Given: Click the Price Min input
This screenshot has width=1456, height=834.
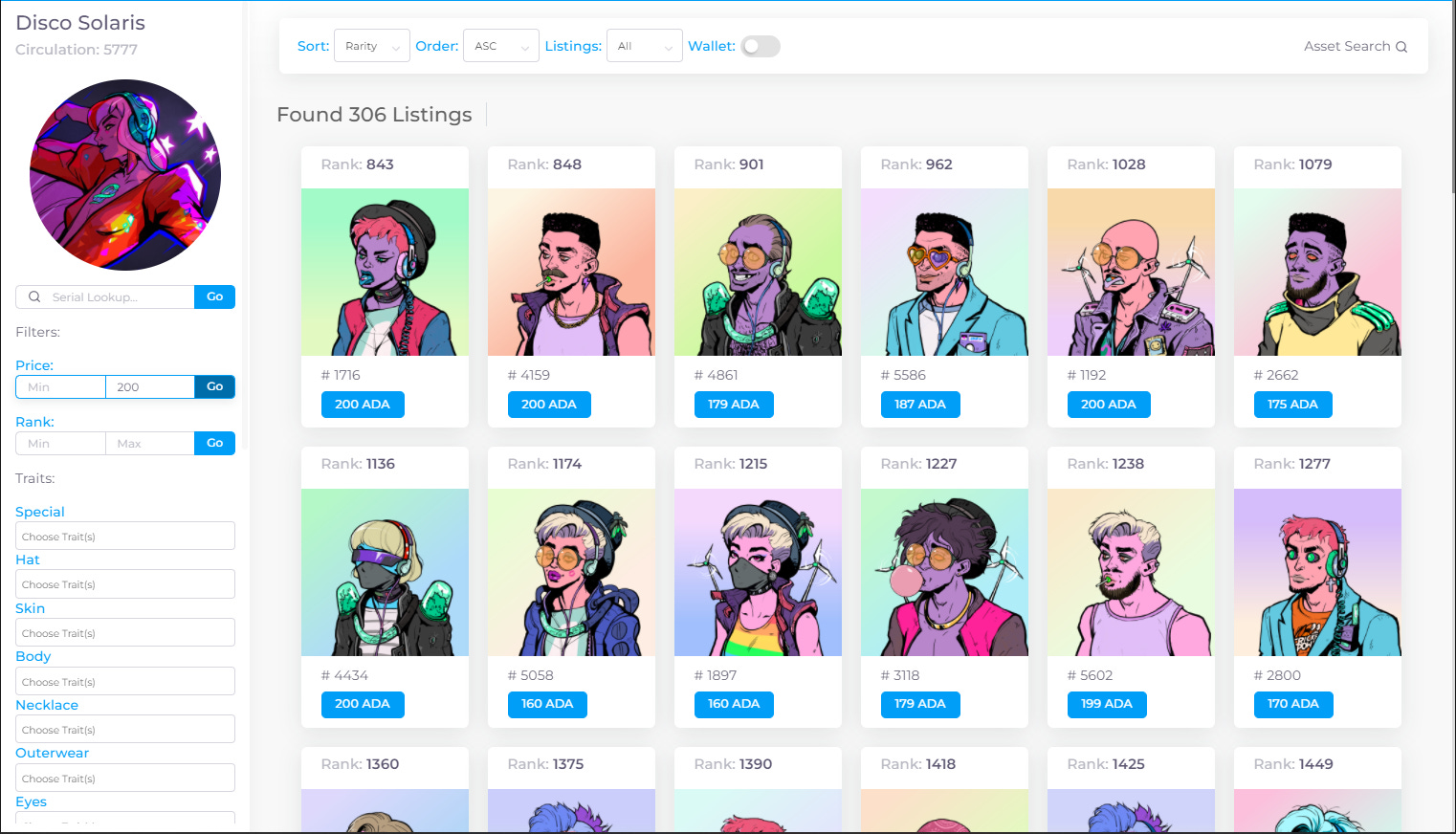Looking at the screenshot, I should click(x=60, y=386).
